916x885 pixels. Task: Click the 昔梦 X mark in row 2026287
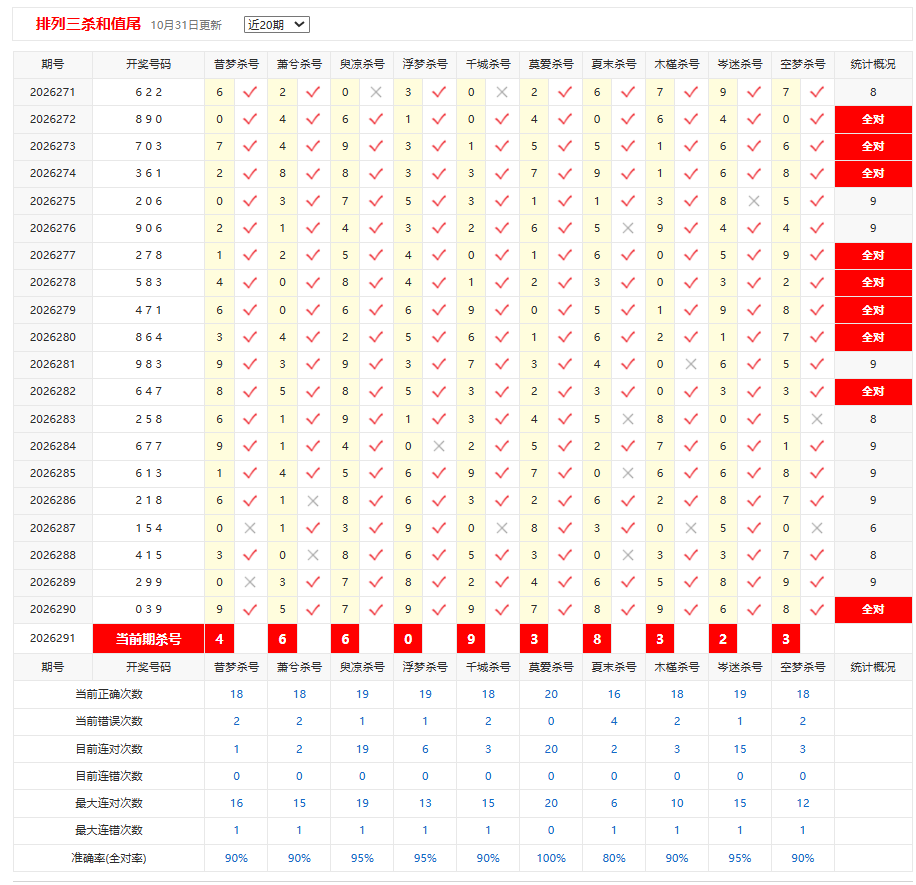coord(250,528)
